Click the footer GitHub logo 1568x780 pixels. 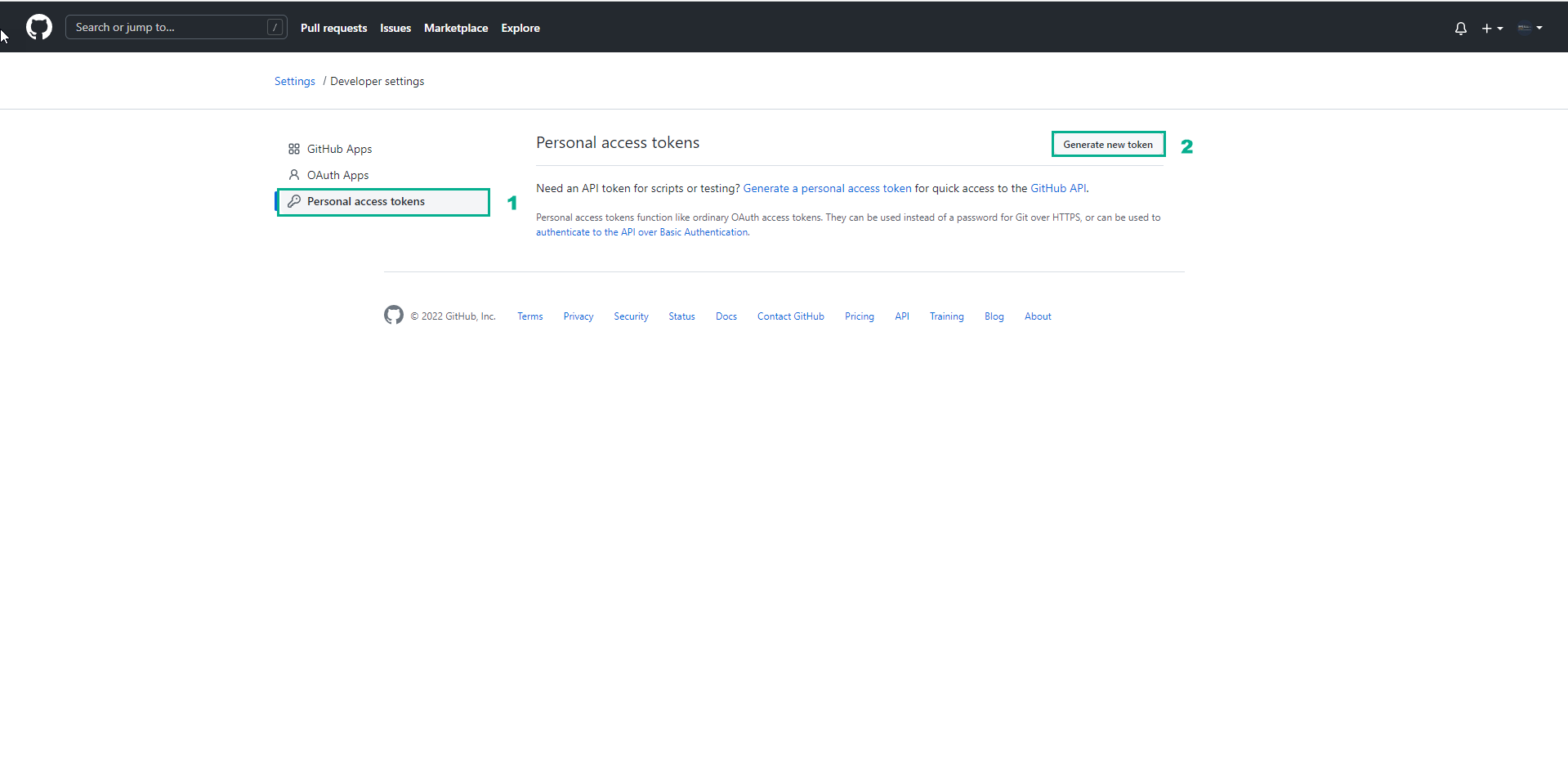394,315
